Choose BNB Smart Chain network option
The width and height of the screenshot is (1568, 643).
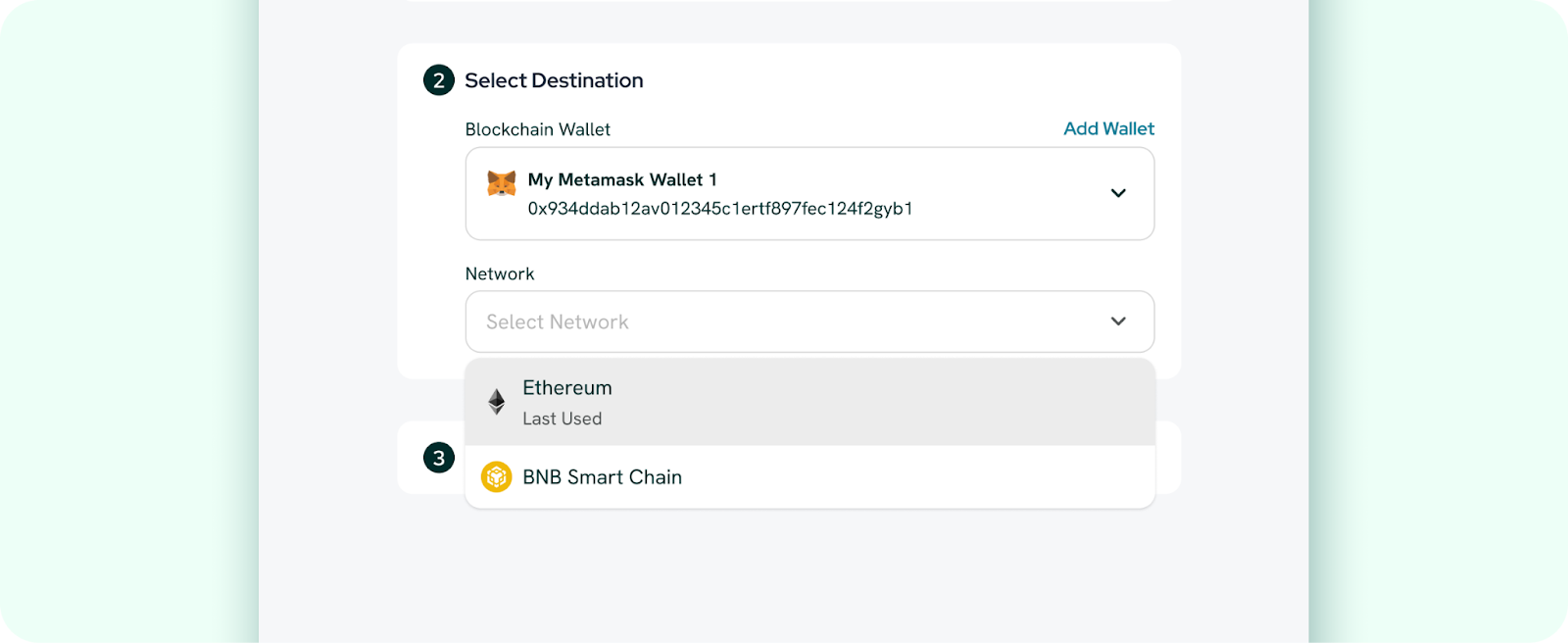coord(809,477)
